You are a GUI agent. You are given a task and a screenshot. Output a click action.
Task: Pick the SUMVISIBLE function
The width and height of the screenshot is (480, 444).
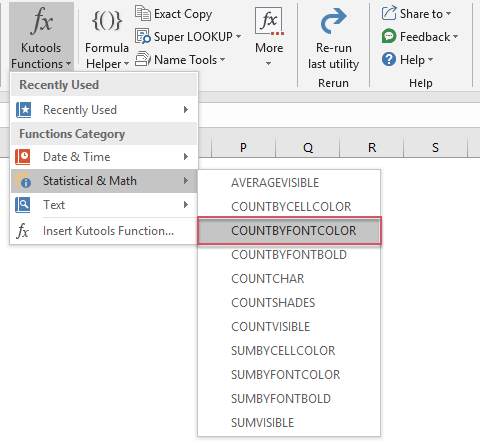coord(289,423)
